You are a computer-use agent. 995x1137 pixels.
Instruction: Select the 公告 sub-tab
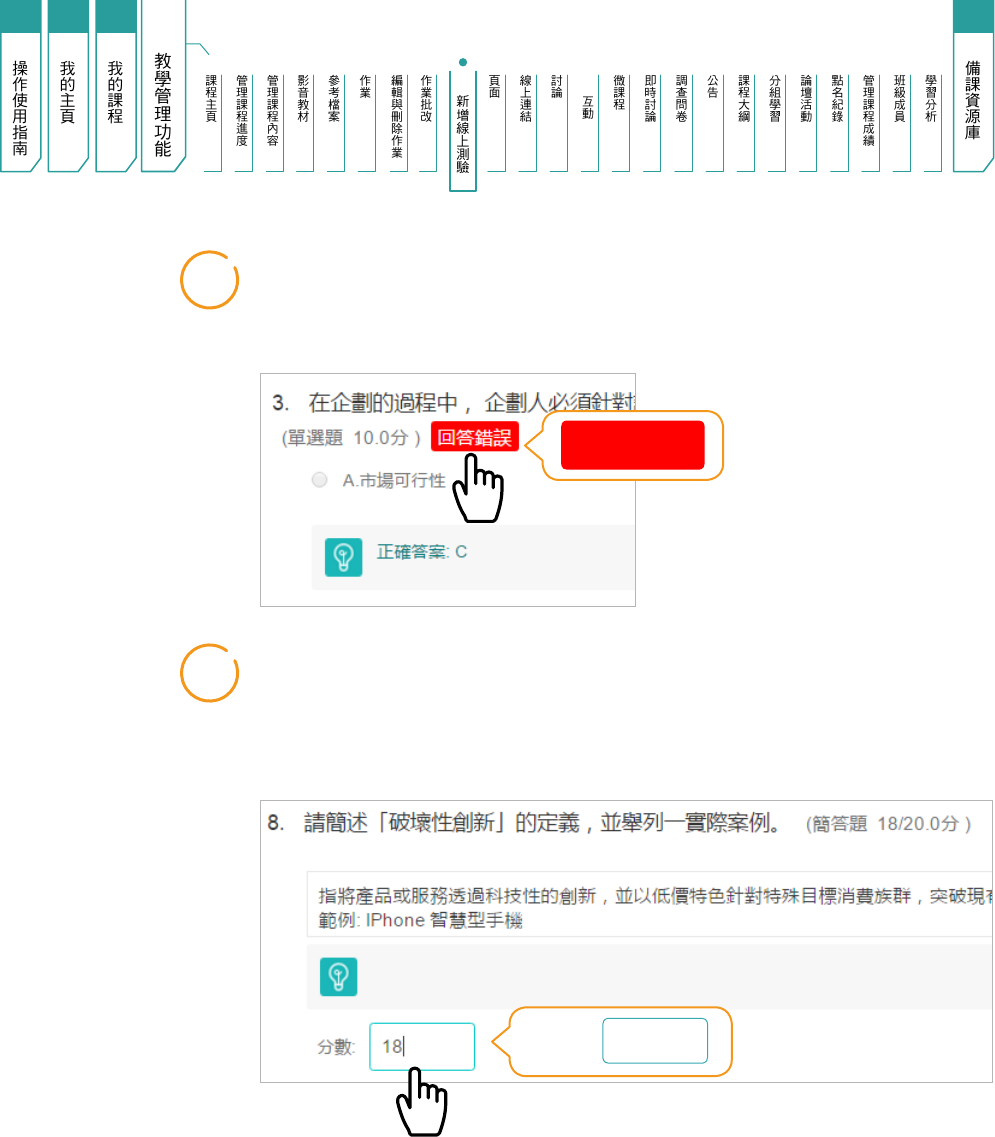point(714,122)
